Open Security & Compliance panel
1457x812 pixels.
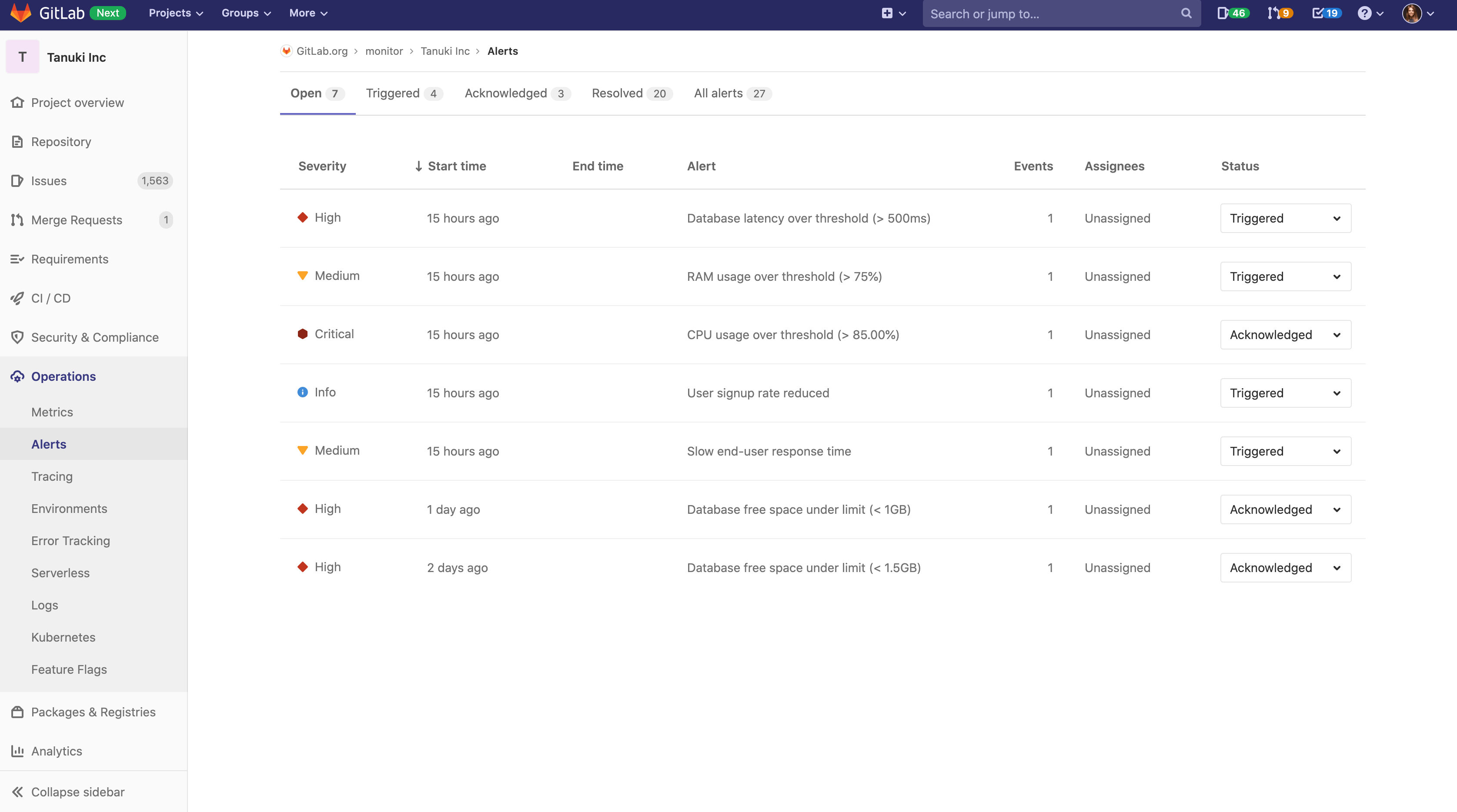click(95, 337)
